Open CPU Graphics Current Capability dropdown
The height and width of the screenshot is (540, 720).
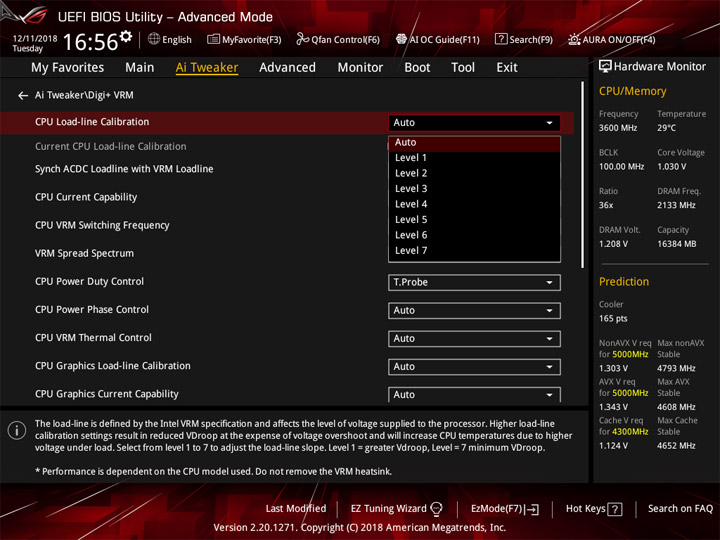(x=474, y=395)
